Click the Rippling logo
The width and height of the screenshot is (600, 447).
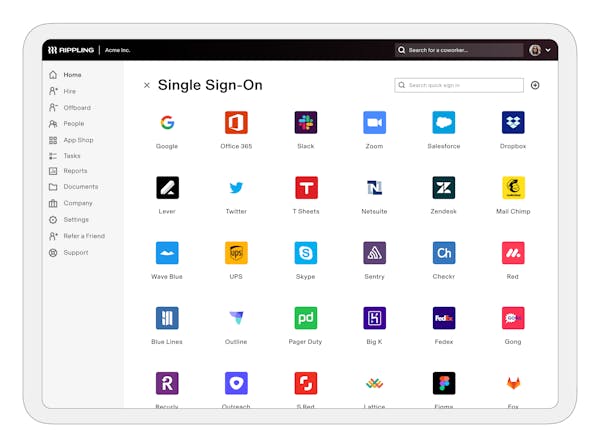[x=71, y=50]
